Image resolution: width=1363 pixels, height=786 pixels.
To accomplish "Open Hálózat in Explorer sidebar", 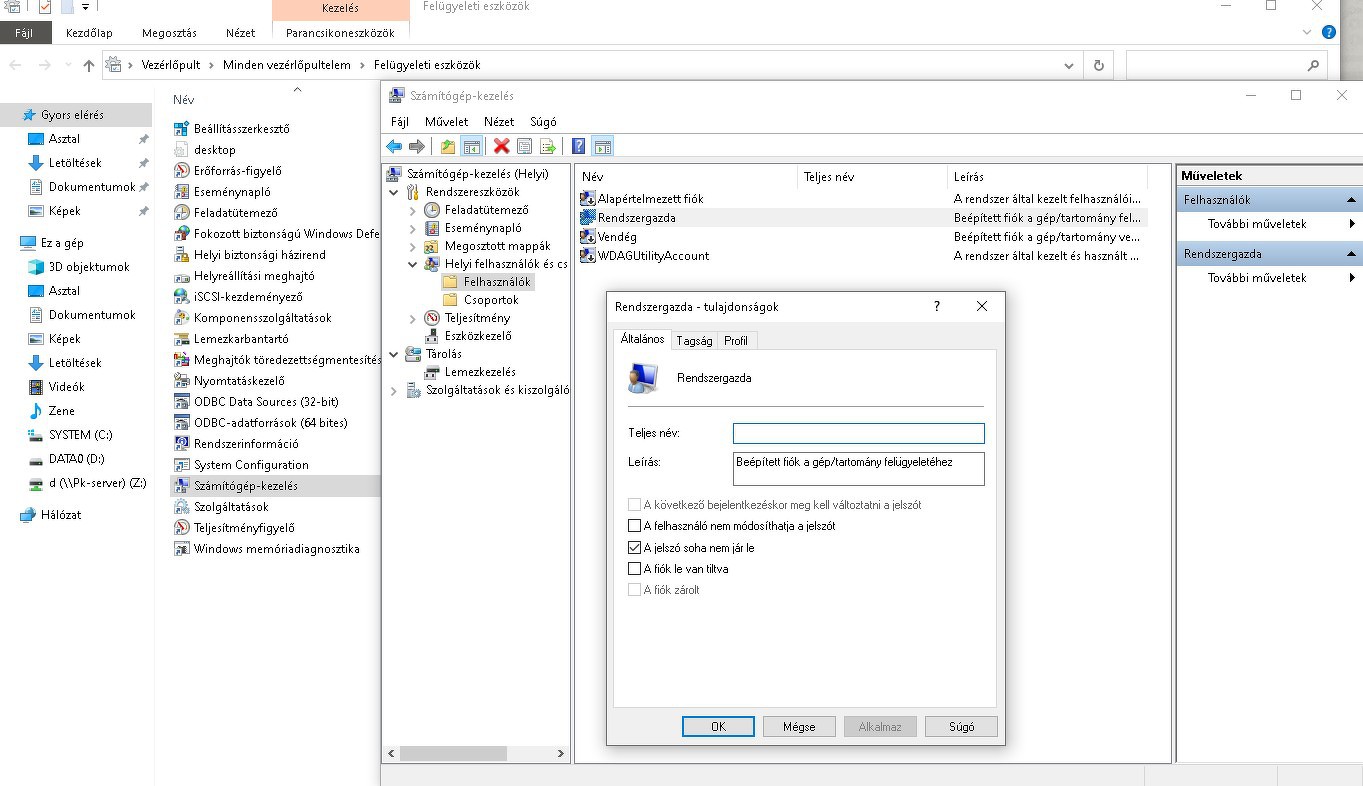I will tap(51, 515).
